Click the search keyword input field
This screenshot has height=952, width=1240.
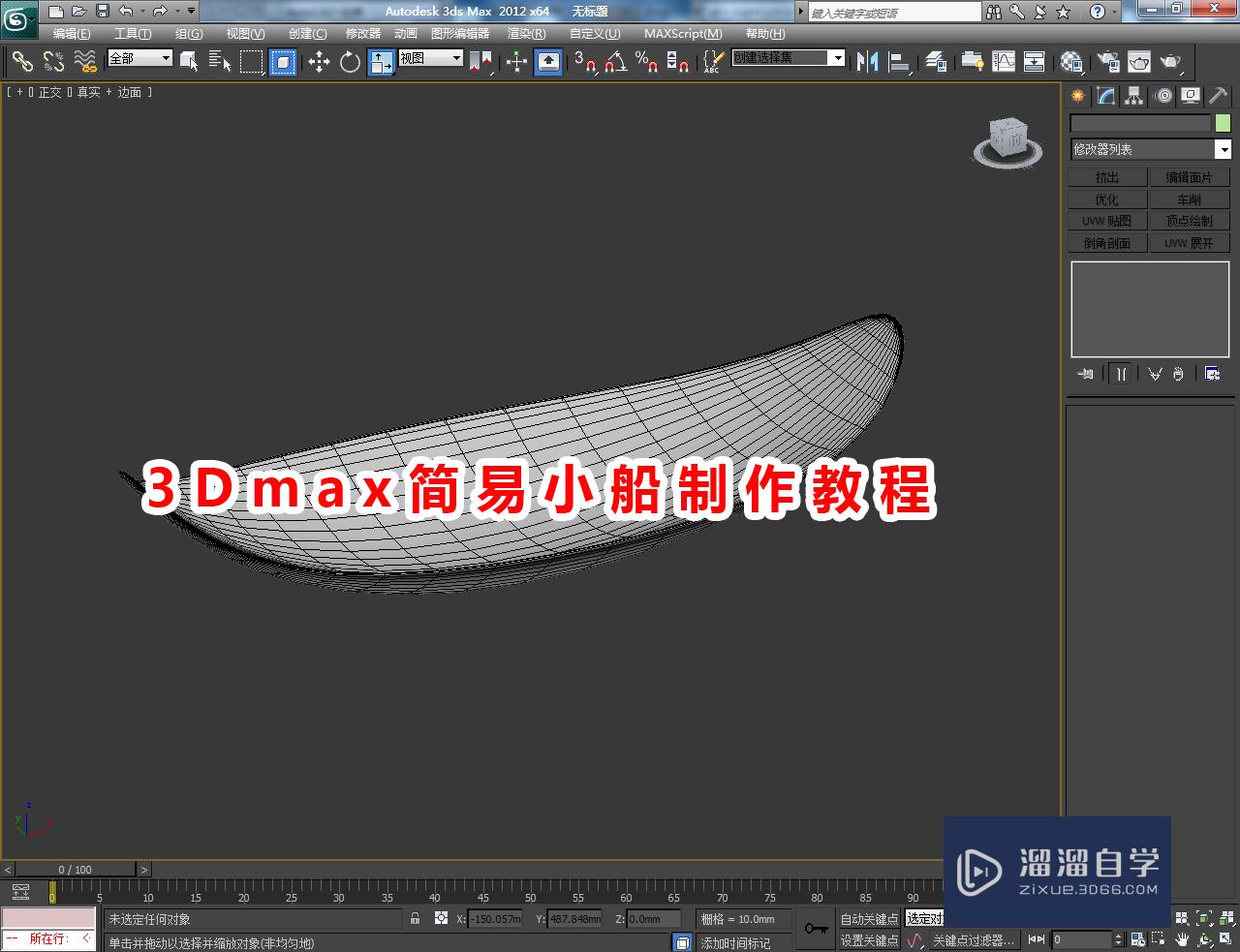(894, 13)
